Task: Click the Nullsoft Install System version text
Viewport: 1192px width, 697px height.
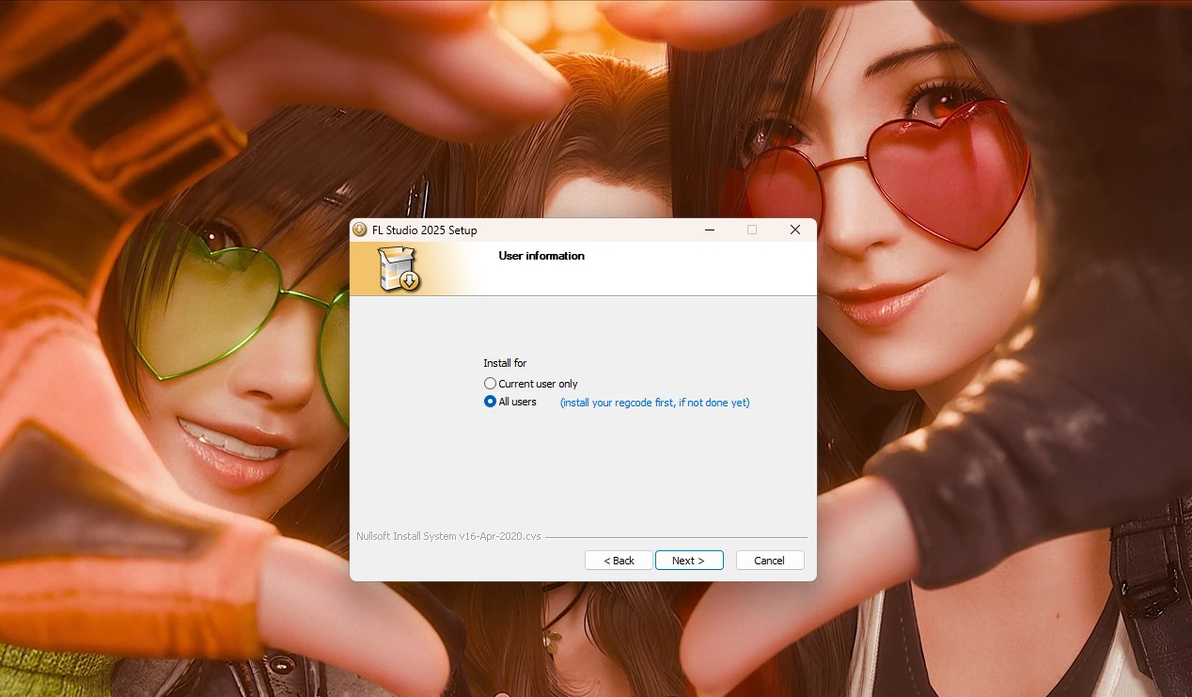Action: coord(449,536)
